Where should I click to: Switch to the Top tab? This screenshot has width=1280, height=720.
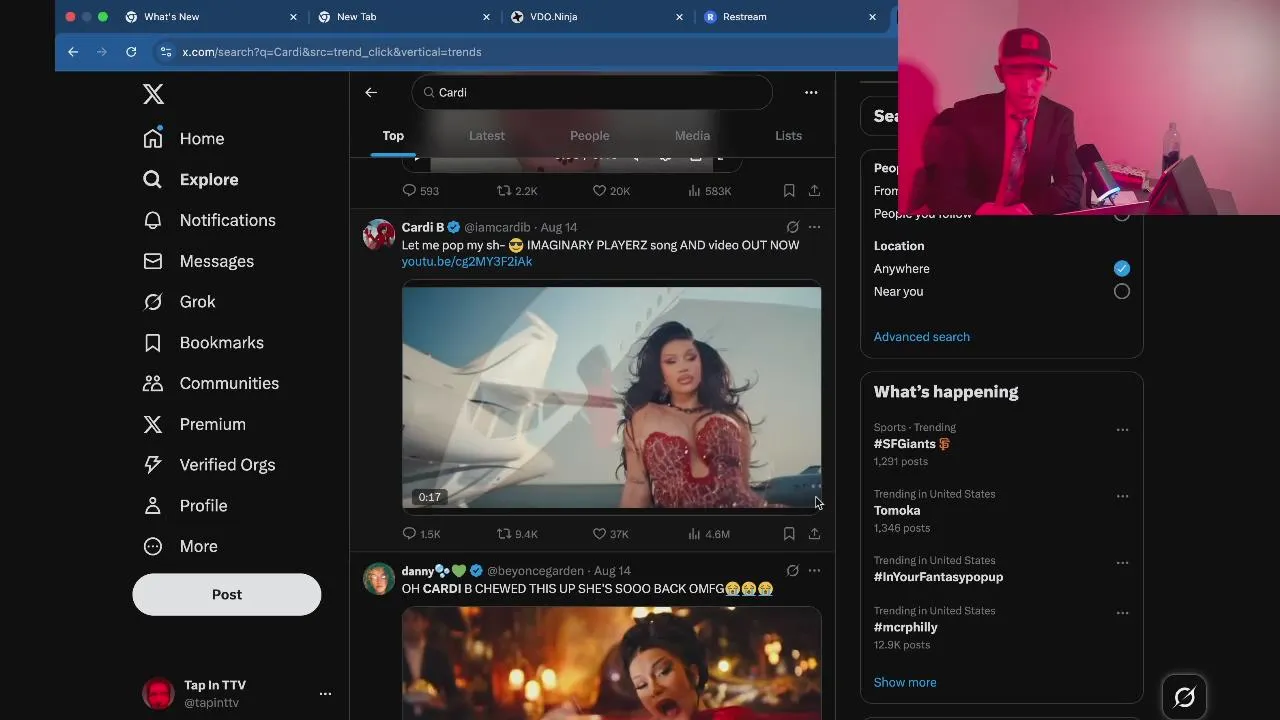[x=393, y=136]
